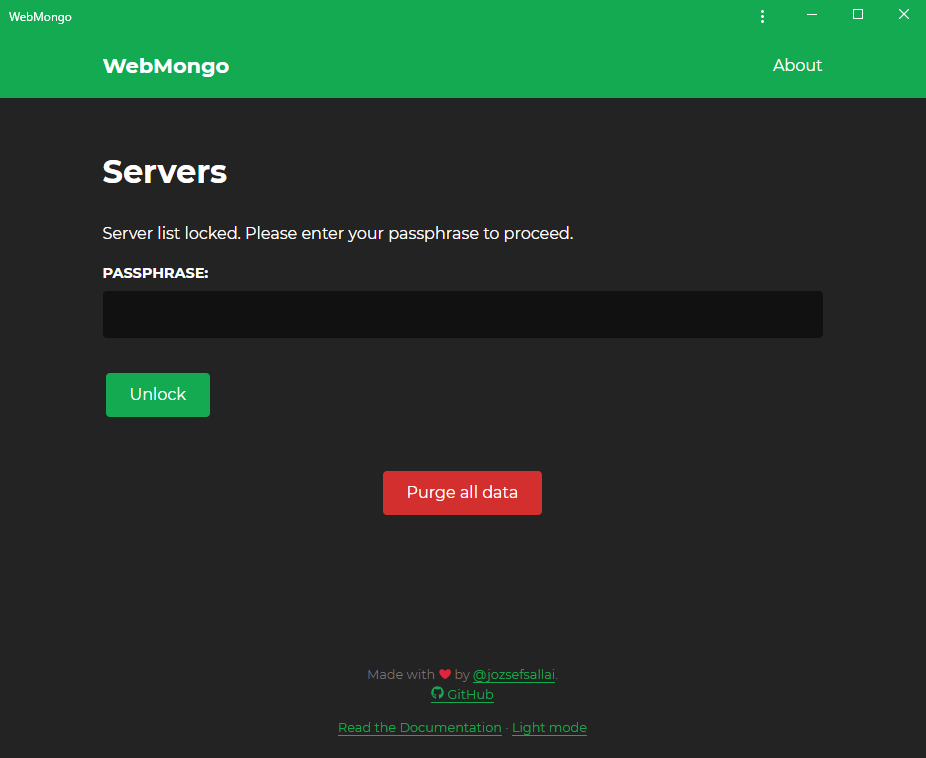
Task: Open the About page
Action: point(796,65)
